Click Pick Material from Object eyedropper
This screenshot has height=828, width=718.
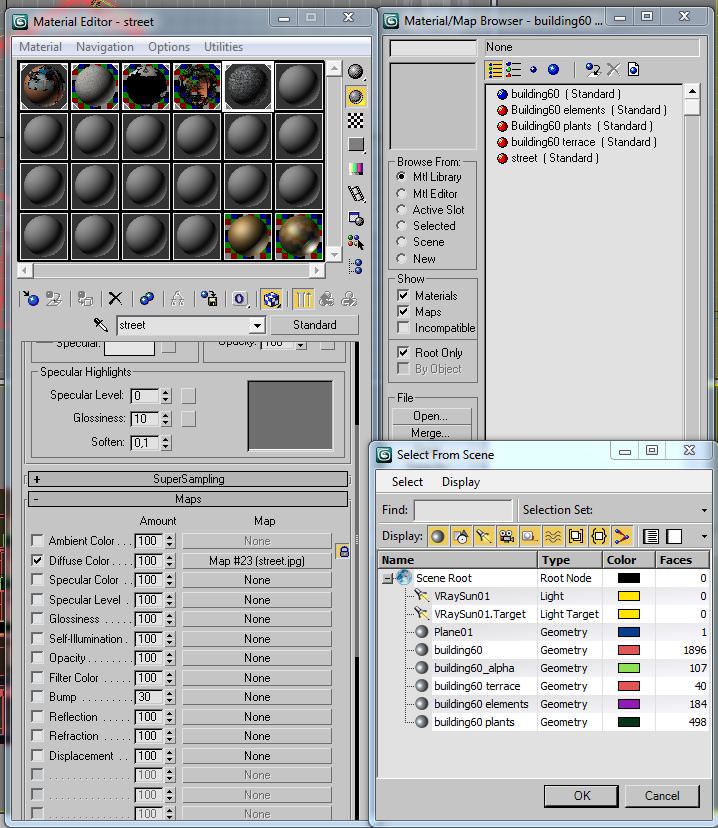coord(100,325)
